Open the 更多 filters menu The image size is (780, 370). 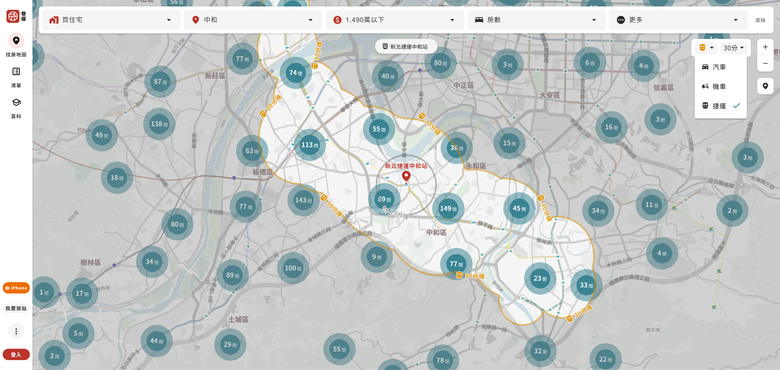point(678,20)
